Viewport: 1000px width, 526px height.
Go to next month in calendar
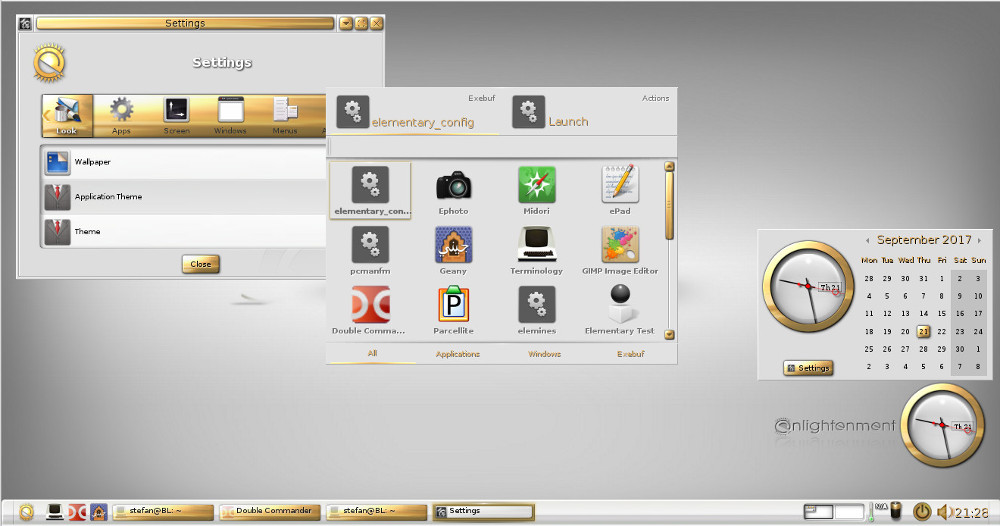[980, 240]
